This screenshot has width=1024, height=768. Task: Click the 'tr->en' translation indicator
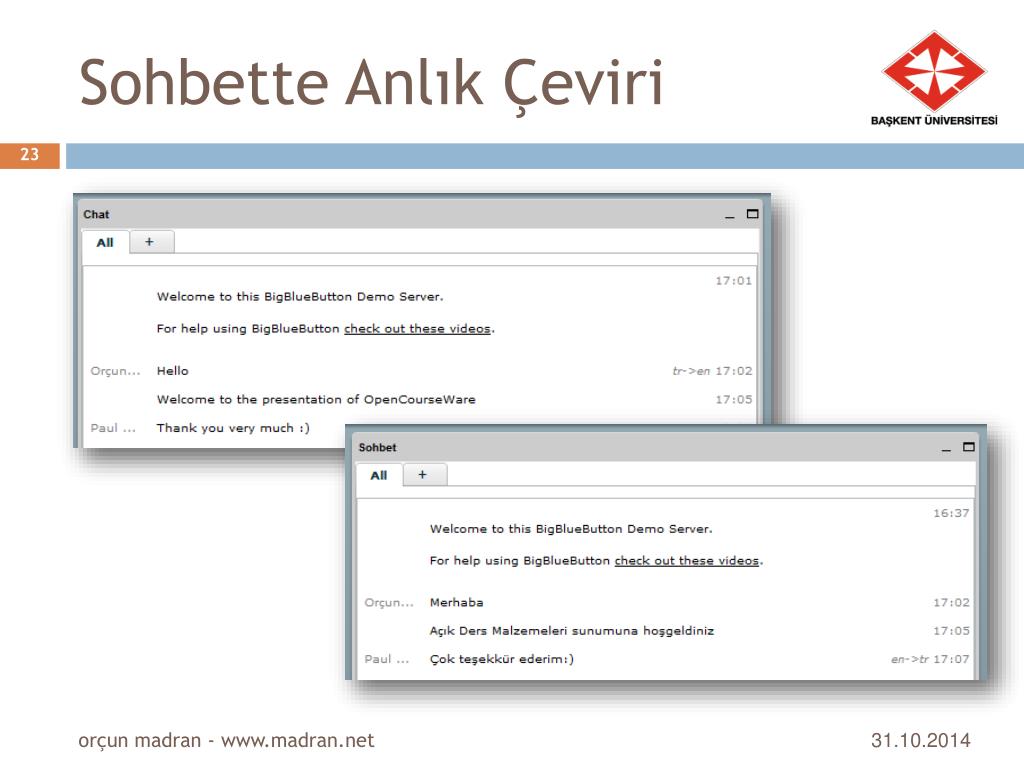(x=691, y=371)
